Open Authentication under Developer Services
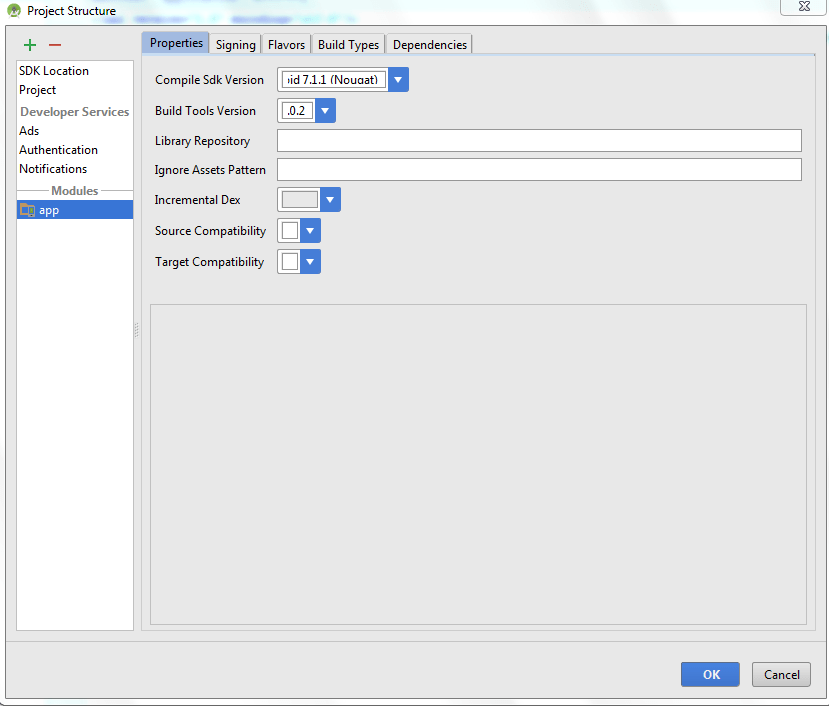 pos(58,150)
